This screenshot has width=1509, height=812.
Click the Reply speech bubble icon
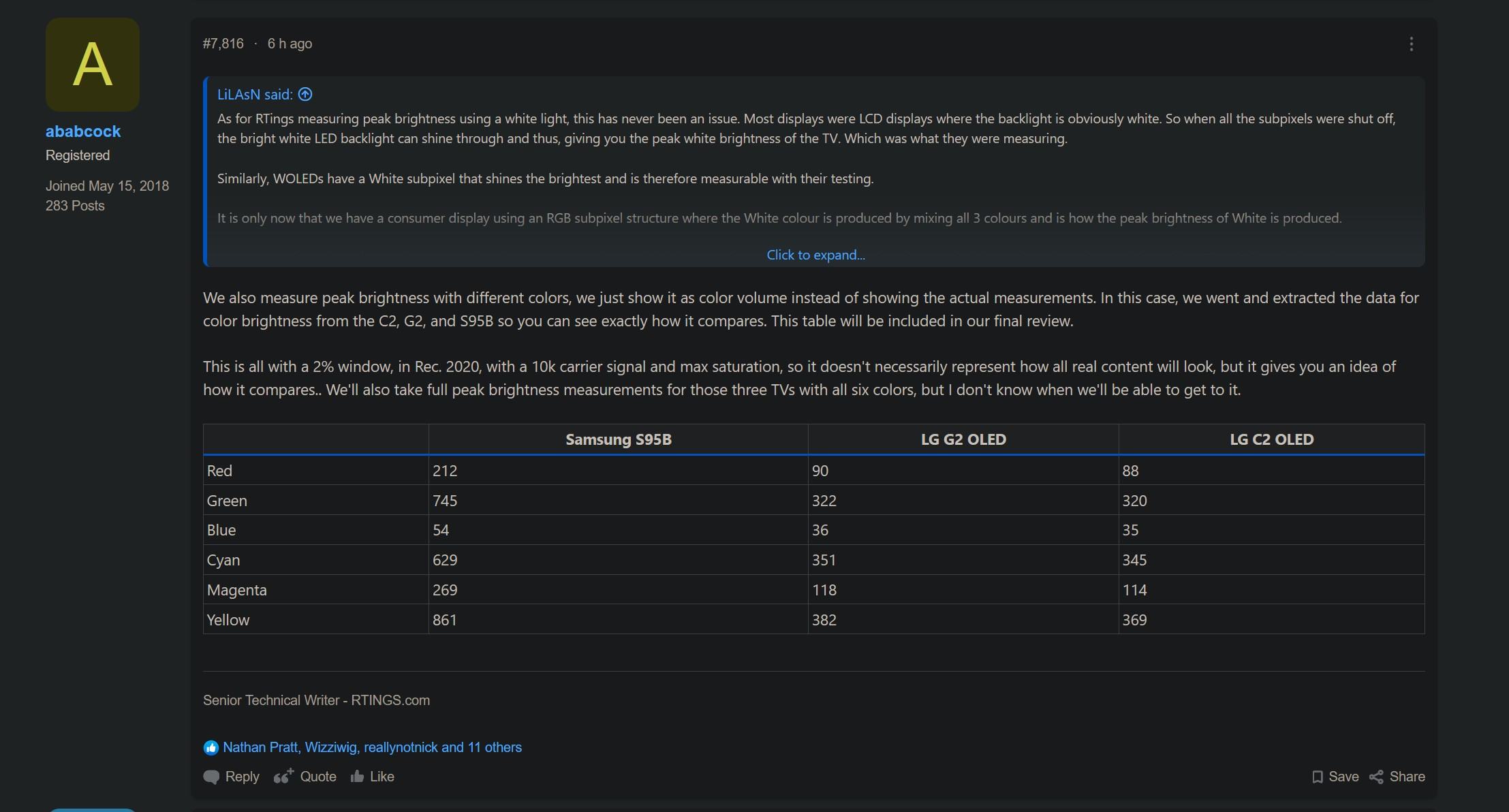coord(211,777)
